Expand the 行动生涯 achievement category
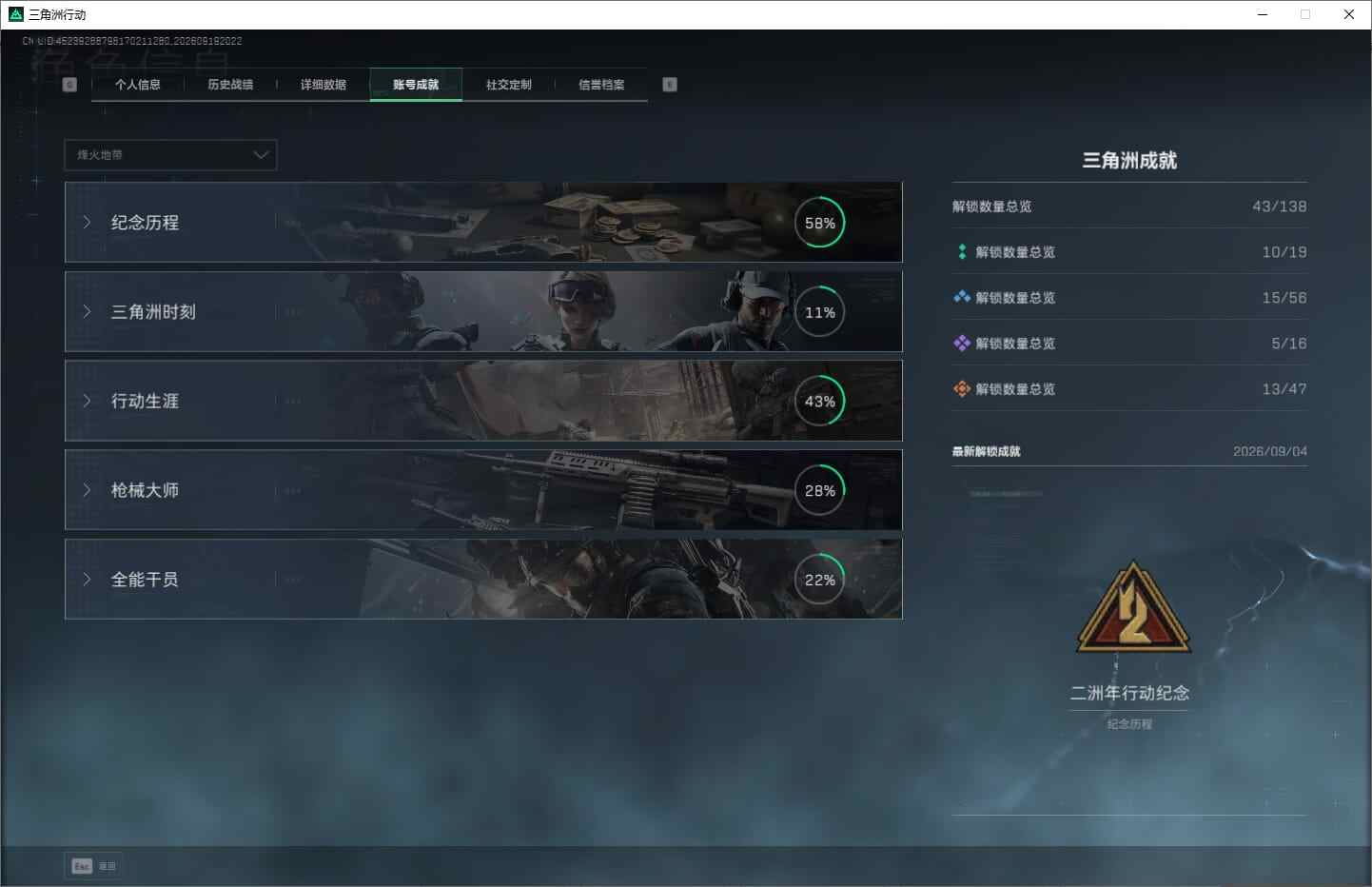The image size is (1372, 887). (x=483, y=401)
